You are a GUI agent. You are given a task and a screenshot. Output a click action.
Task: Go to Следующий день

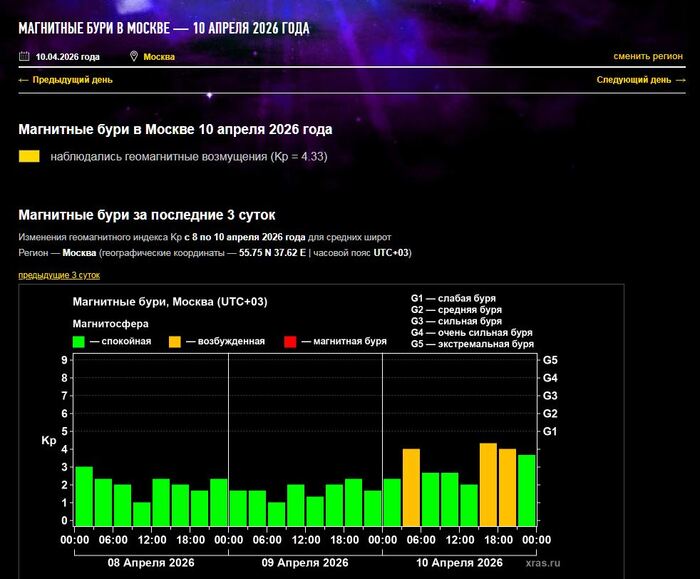click(x=640, y=80)
